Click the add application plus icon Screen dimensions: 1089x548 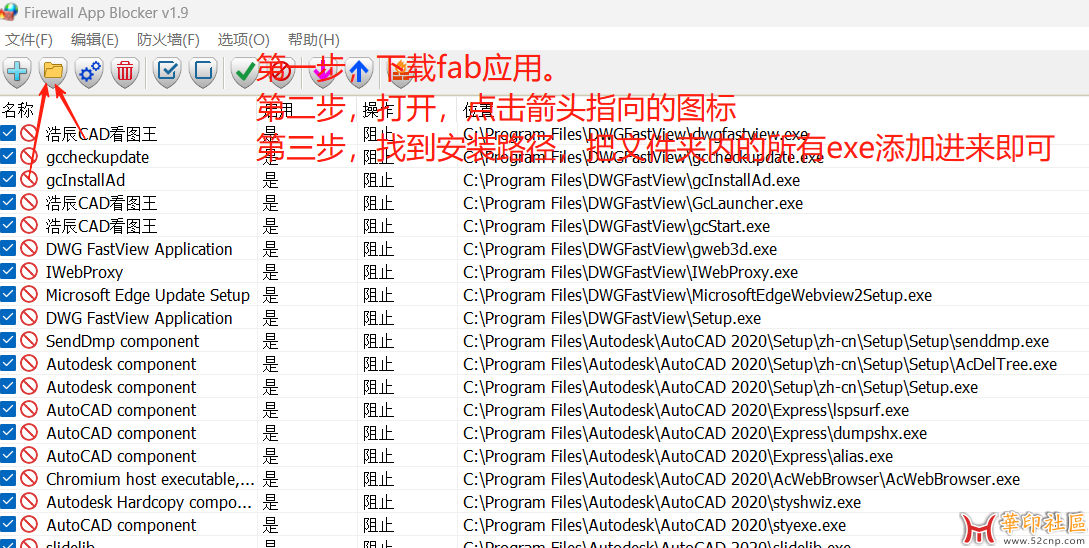pyautogui.click(x=17, y=71)
